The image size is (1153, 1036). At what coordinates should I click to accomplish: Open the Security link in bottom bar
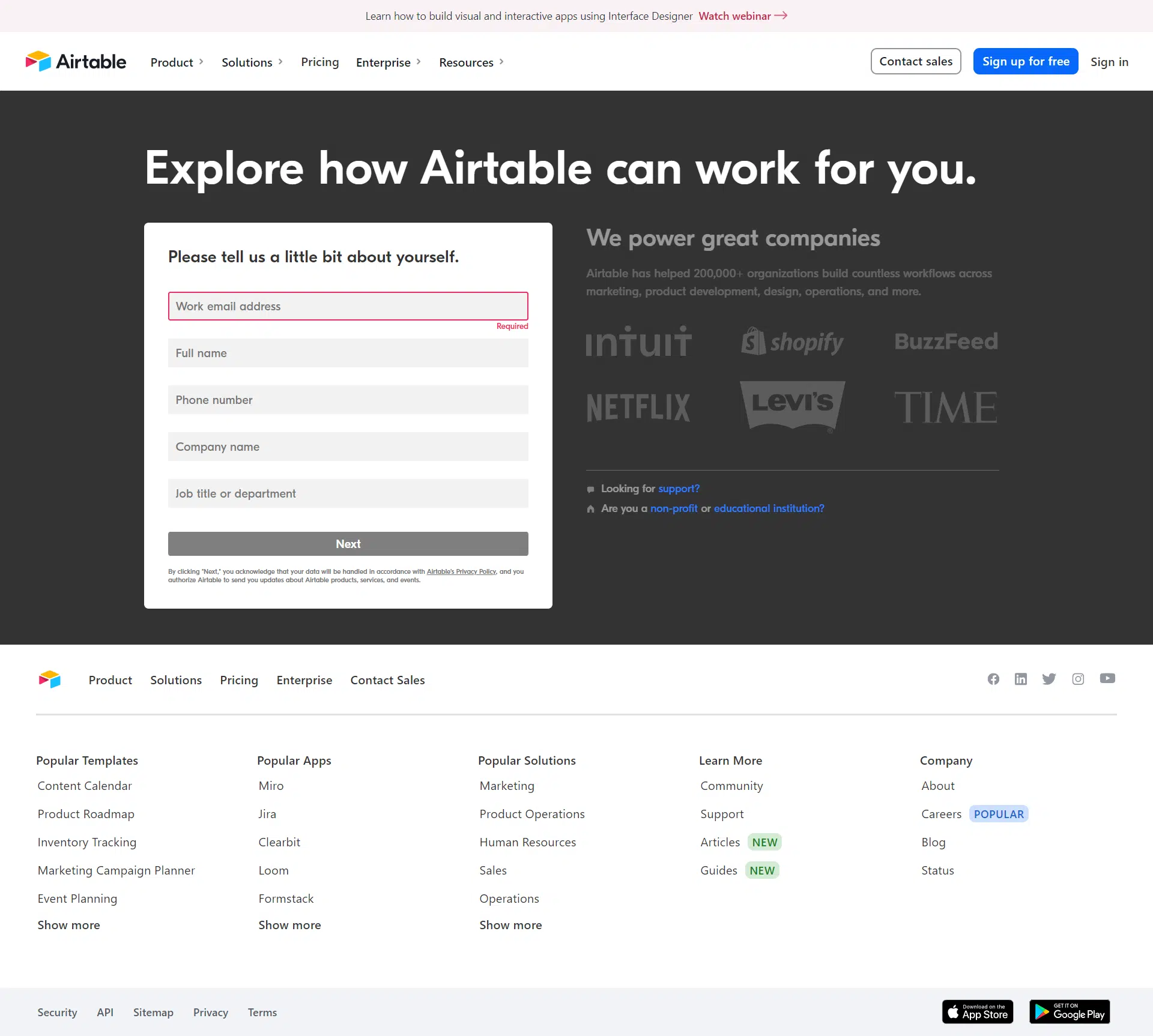point(57,1012)
